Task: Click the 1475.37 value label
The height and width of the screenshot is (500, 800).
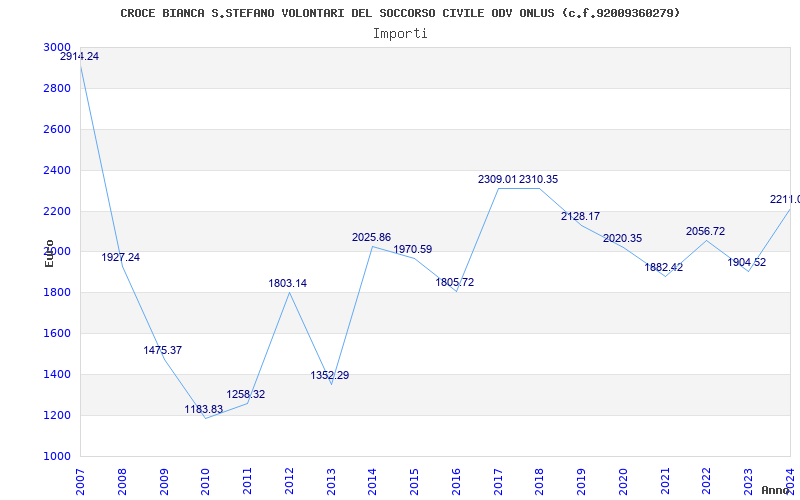Action: pos(163,351)
